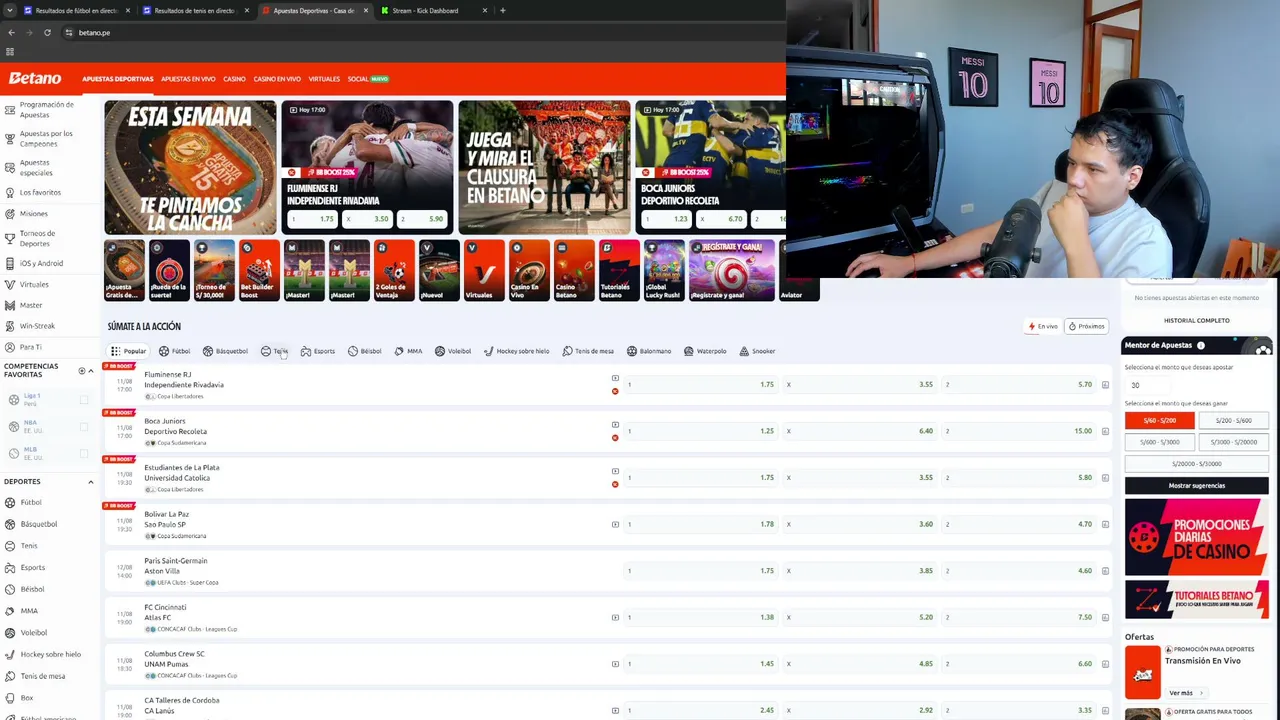The height and width of the screenshot is (720, 1280).
Task: Open Historial Completo link
Action: [x=1197, y=321]
